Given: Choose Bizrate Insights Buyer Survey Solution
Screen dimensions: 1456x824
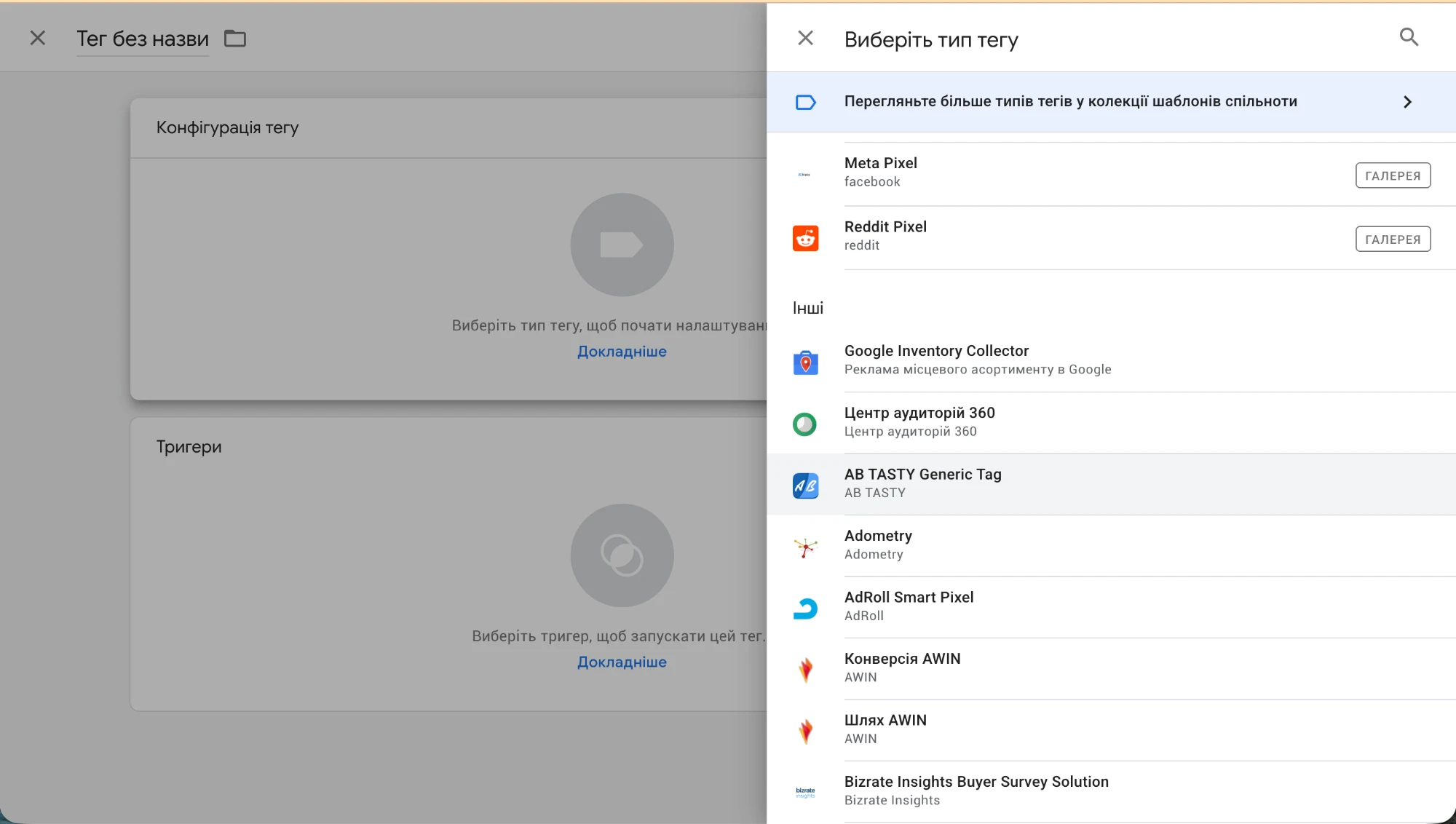Looking at the screenshot, I should tap(1111, 793).
